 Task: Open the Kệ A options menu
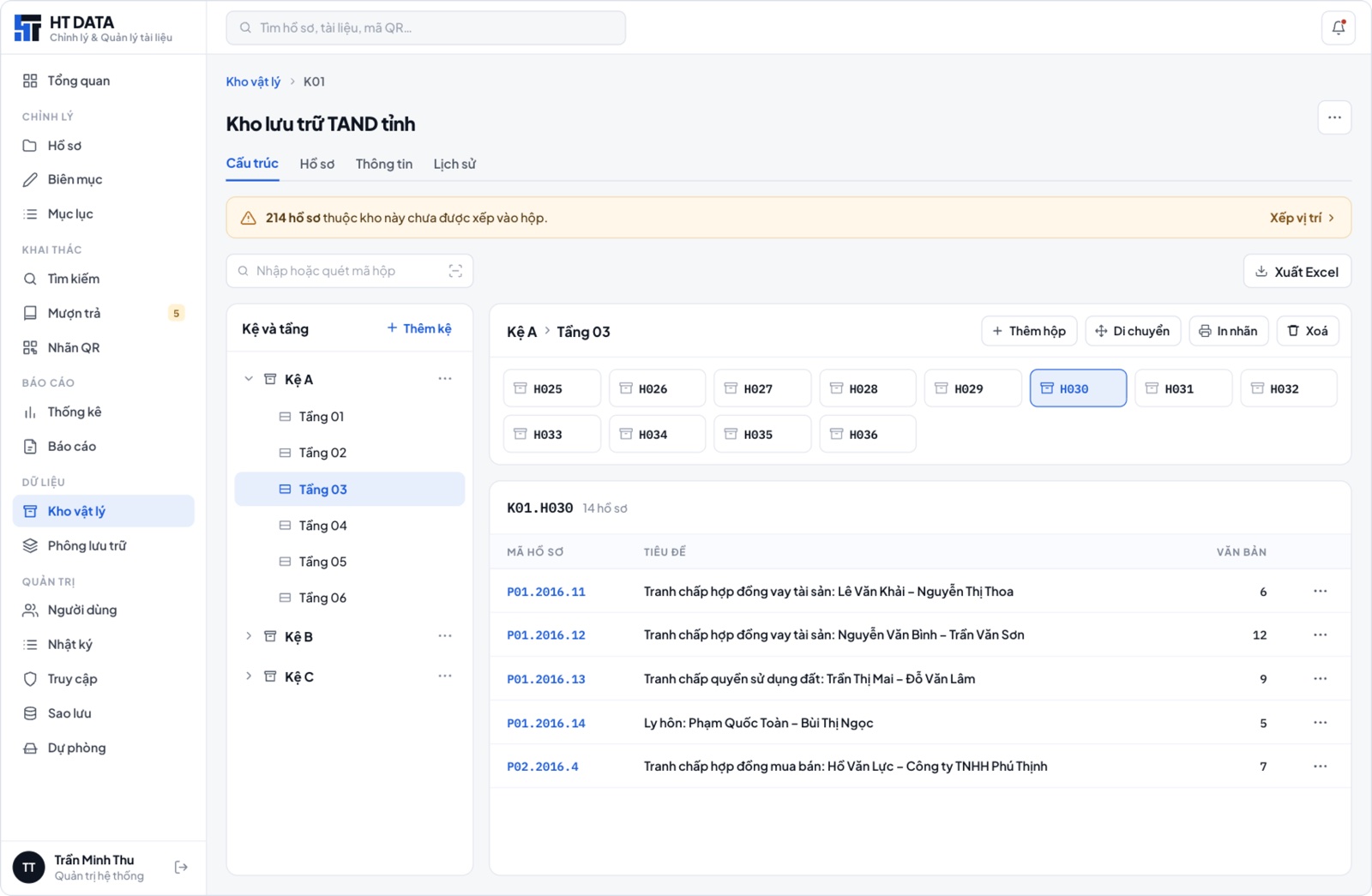tap(444, 379)
